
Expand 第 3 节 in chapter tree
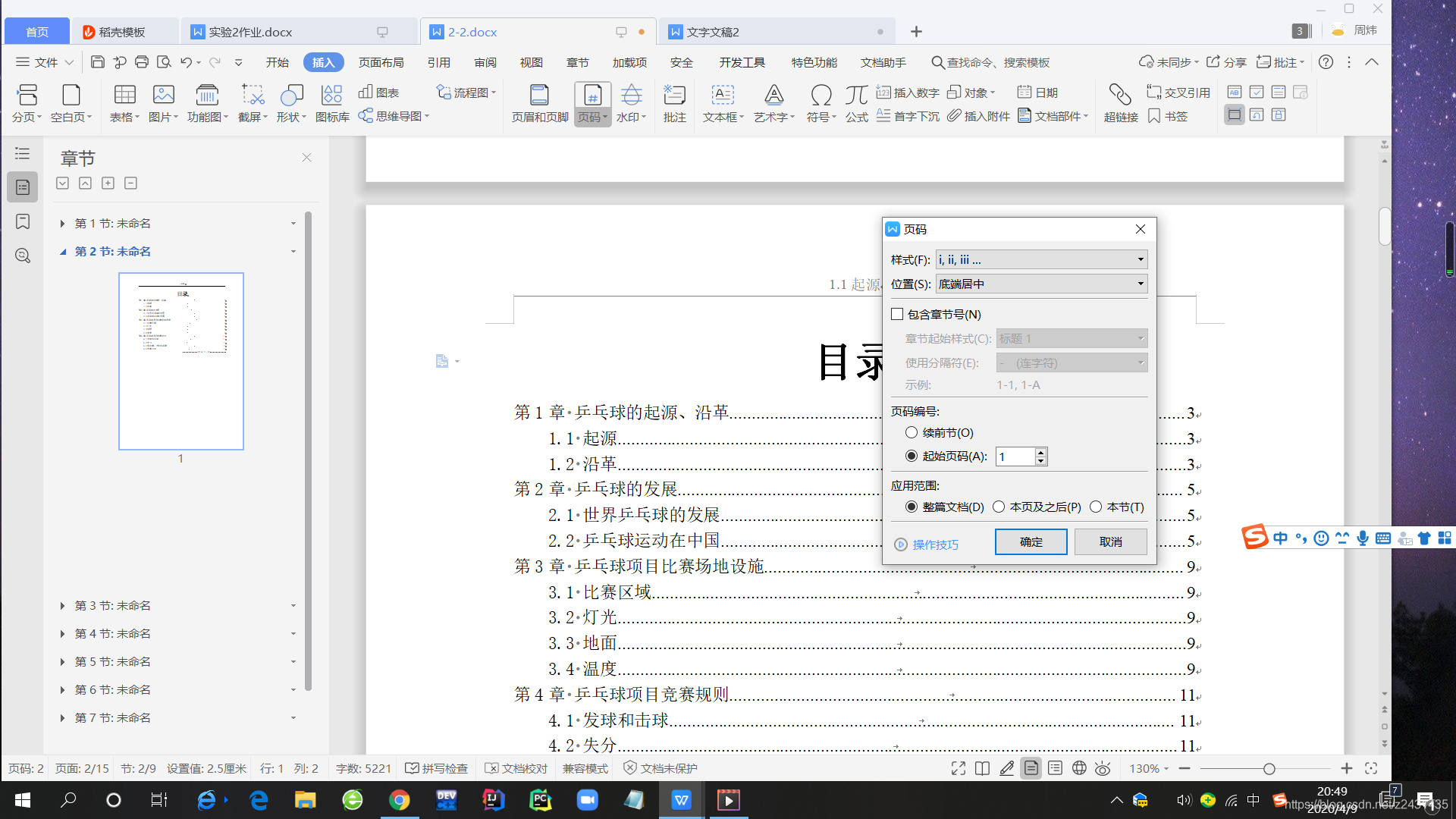[x=62, y=606]
